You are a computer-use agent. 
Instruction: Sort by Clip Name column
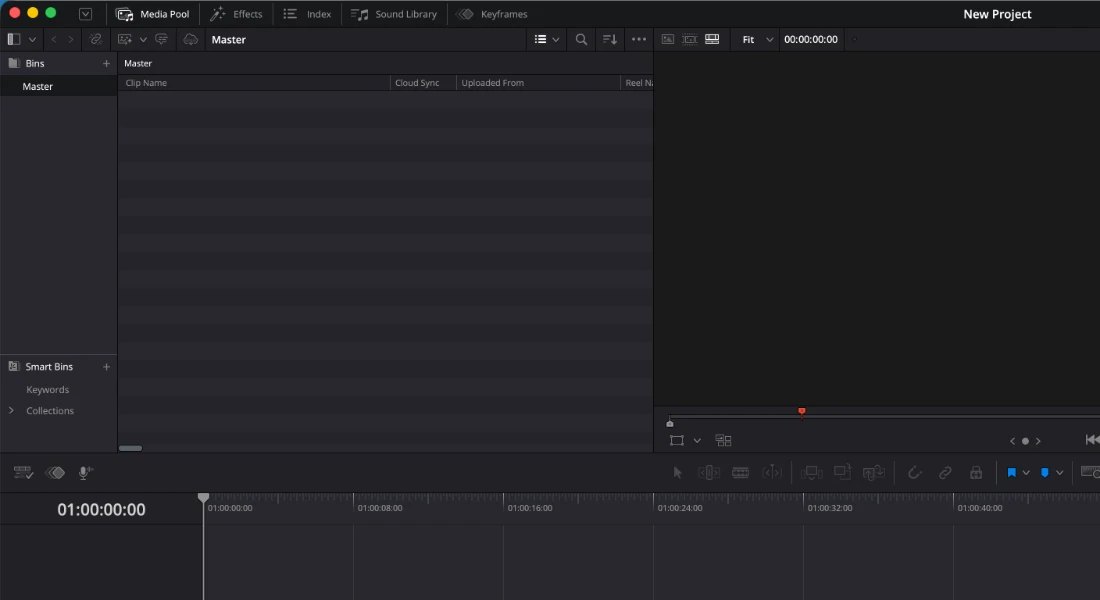[x=146, y=83]
